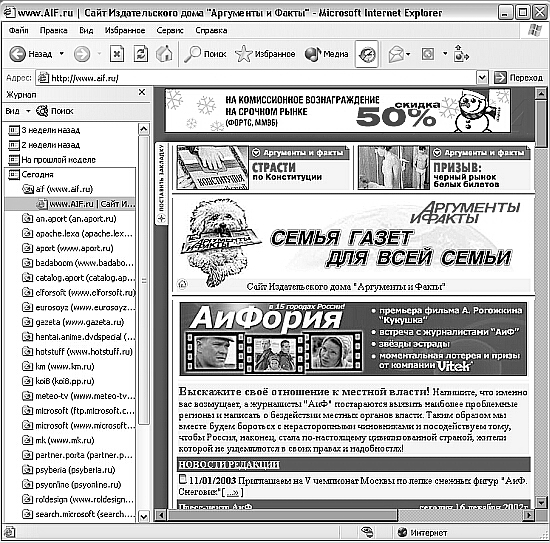
Task: Open the Mail button dropdown arrow
Action: click(408, 54)
